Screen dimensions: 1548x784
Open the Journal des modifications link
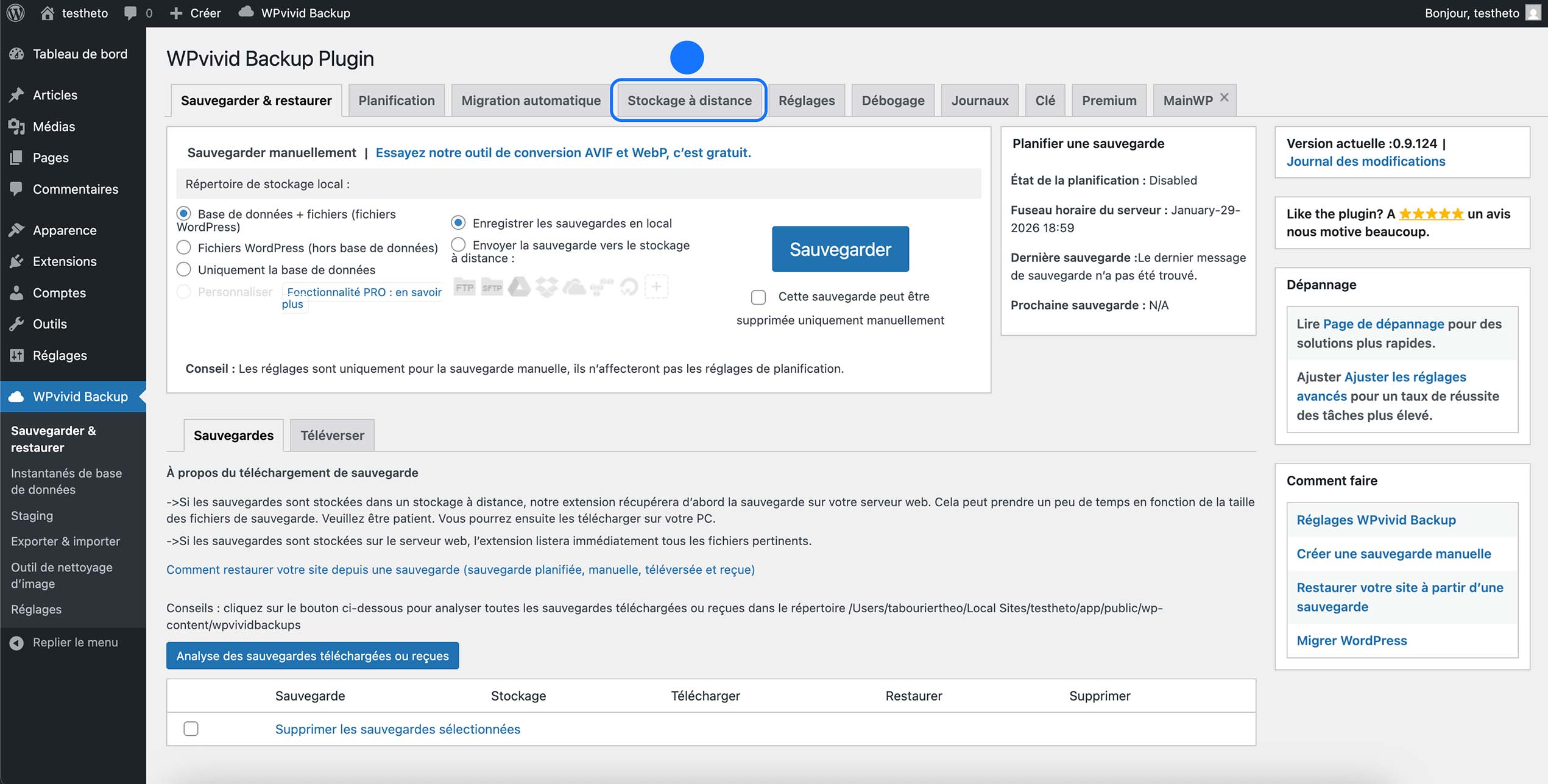(x=1365, y=161)
